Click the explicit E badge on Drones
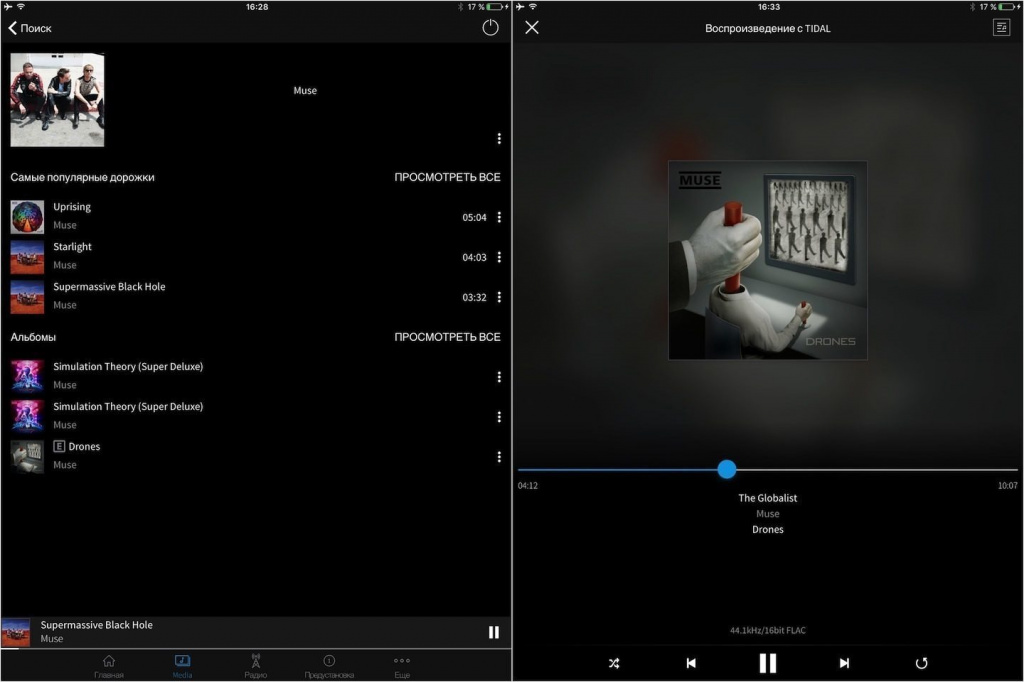 coord(59,446)
